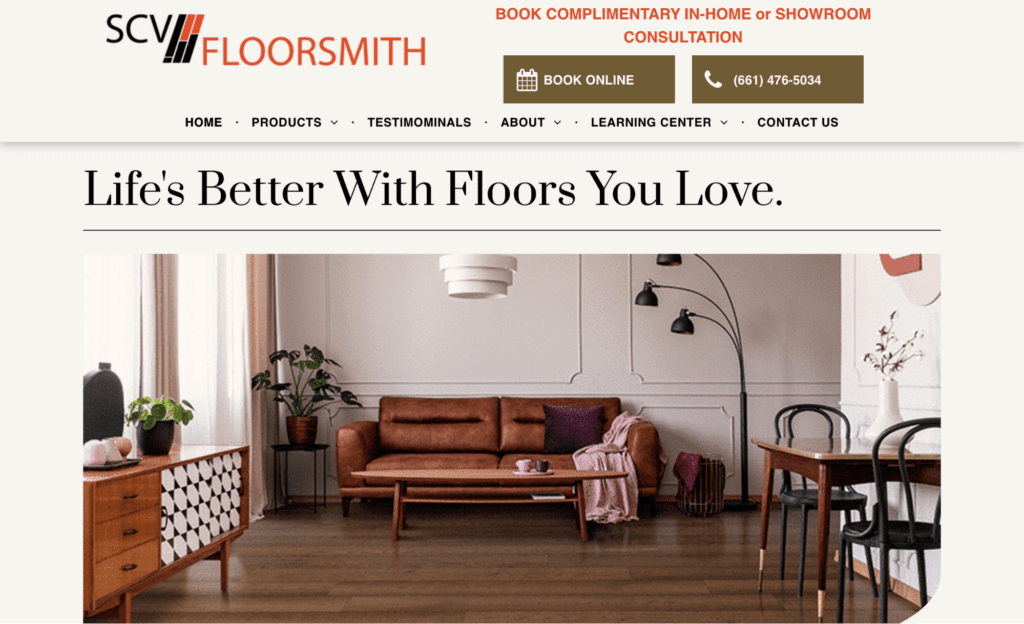
Task: Call the (661) 476-5034 number button
Action: tap(777, 80)
